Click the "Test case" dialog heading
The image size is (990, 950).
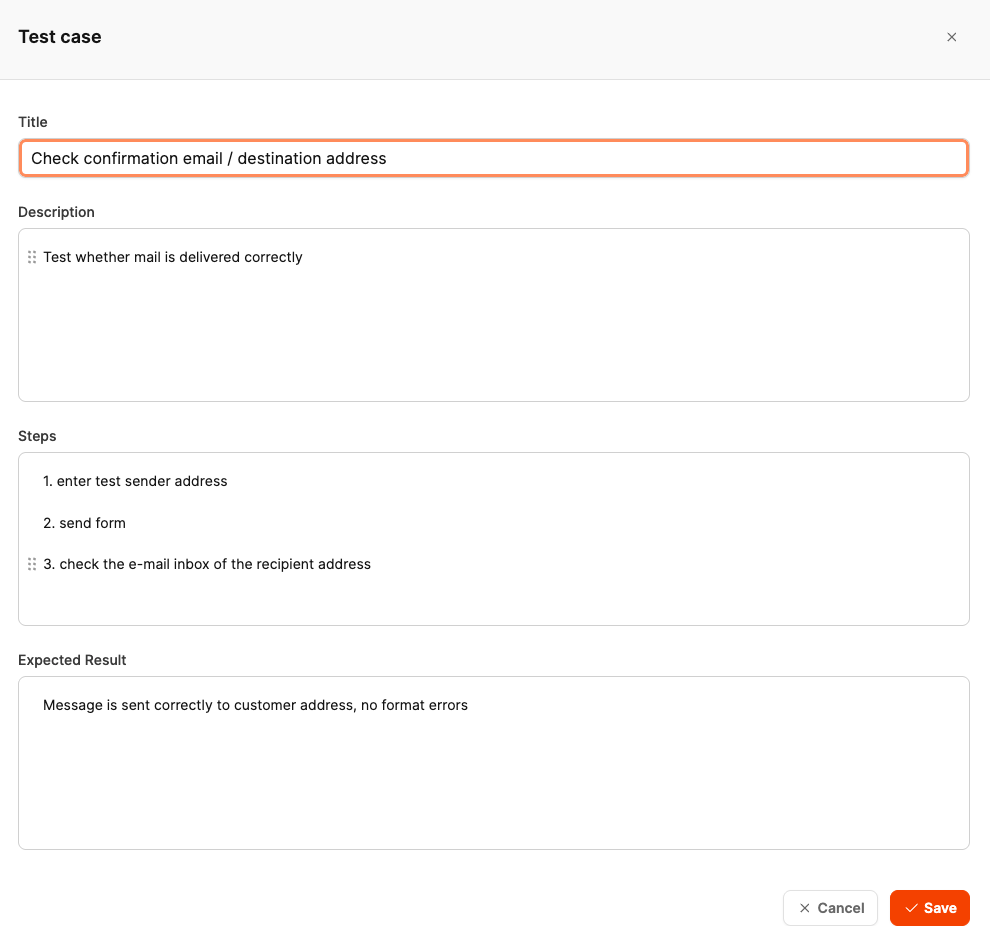point(60,37)
